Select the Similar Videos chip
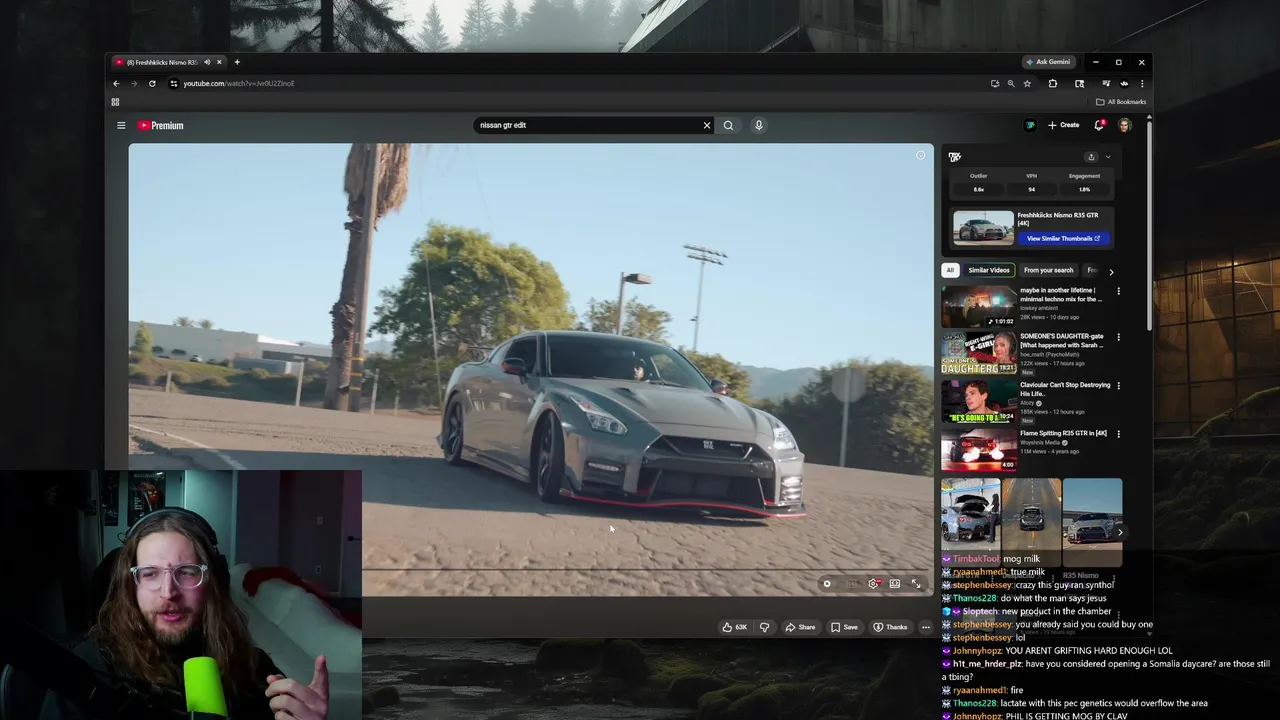 [988, 270]
